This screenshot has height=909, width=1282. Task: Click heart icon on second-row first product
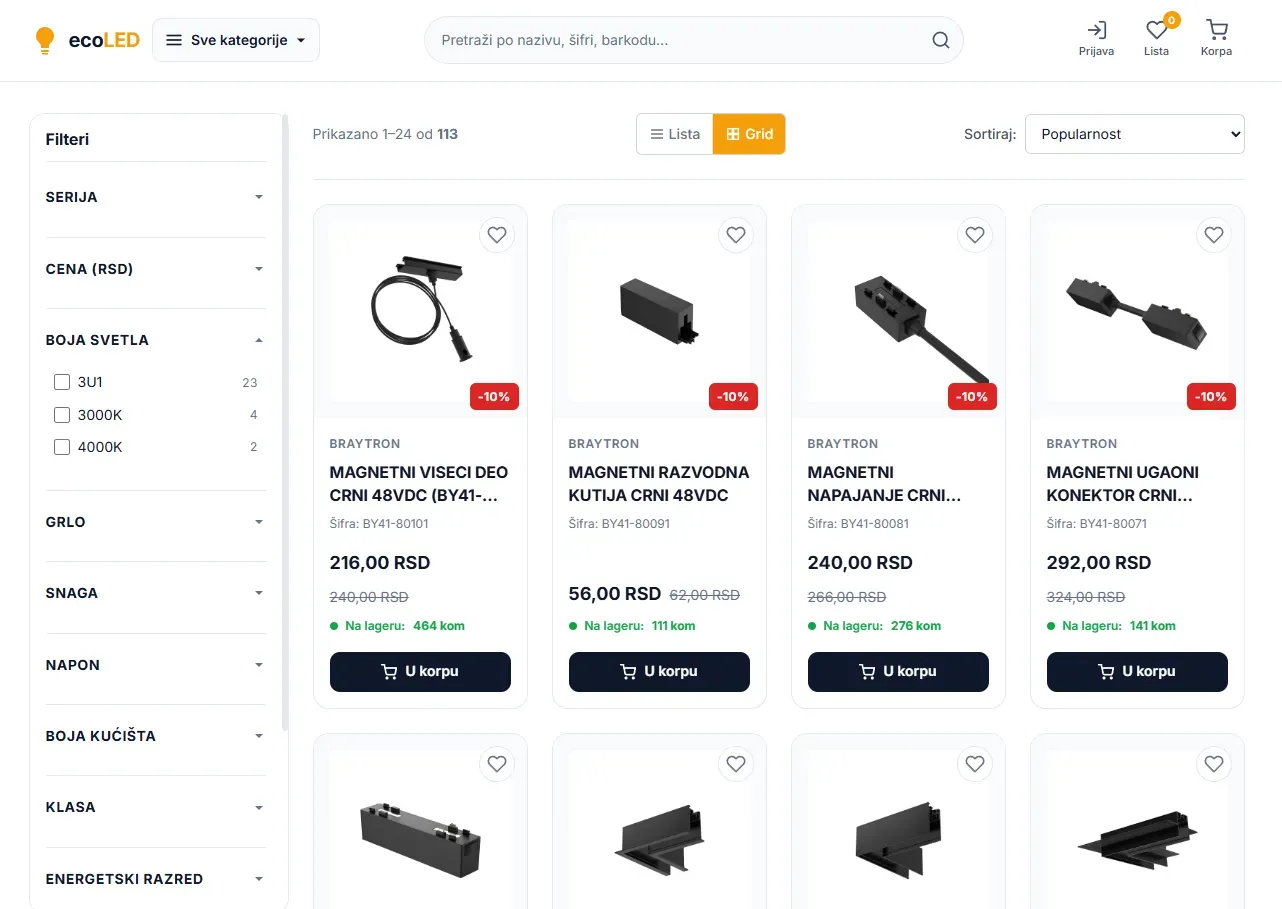(x=497, y=764)
